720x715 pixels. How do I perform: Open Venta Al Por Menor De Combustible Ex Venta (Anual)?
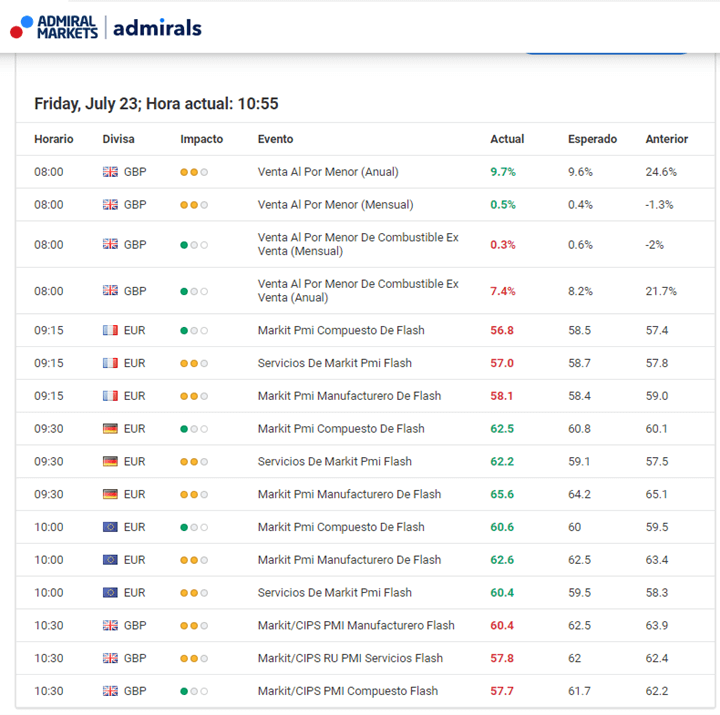coord(358,291)
